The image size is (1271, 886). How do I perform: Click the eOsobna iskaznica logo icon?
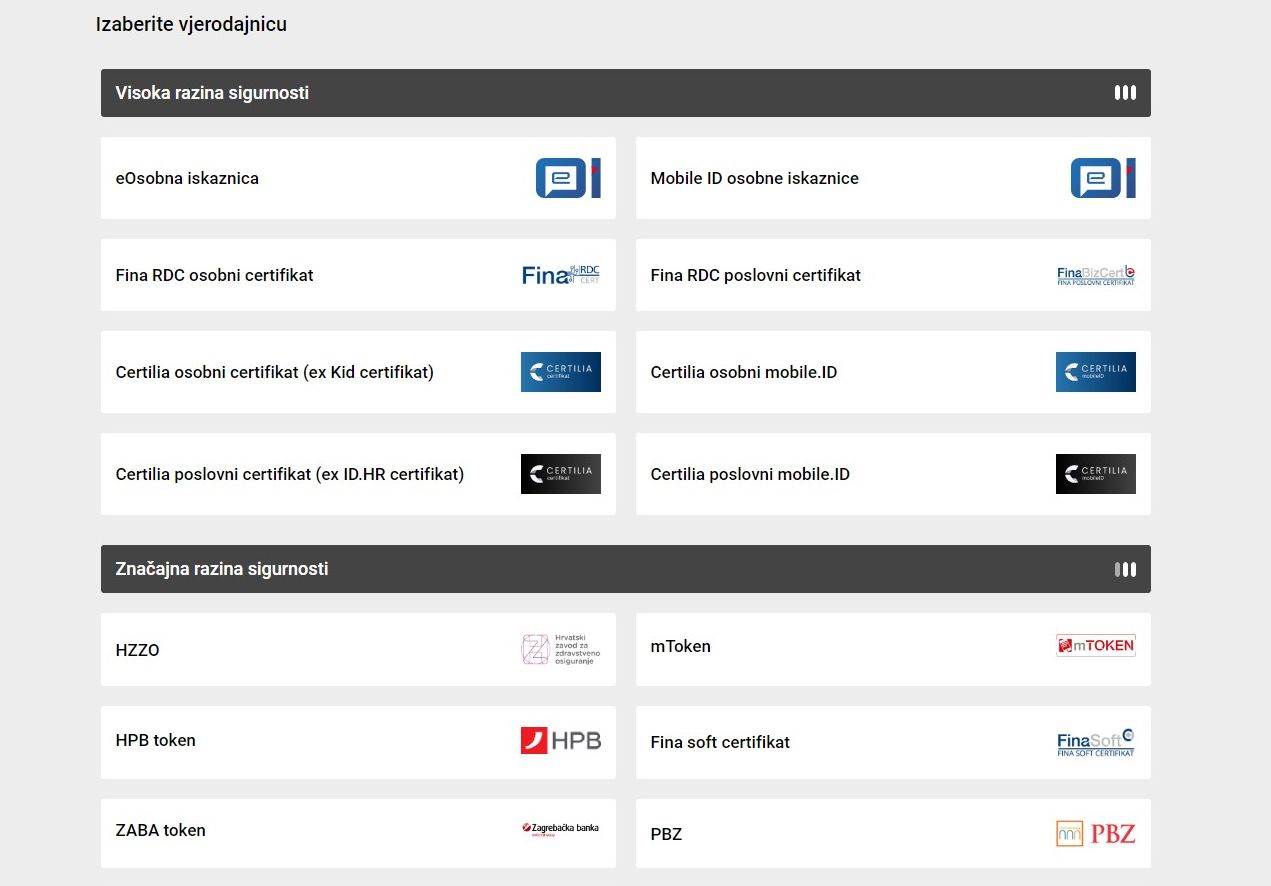point(567,178)
